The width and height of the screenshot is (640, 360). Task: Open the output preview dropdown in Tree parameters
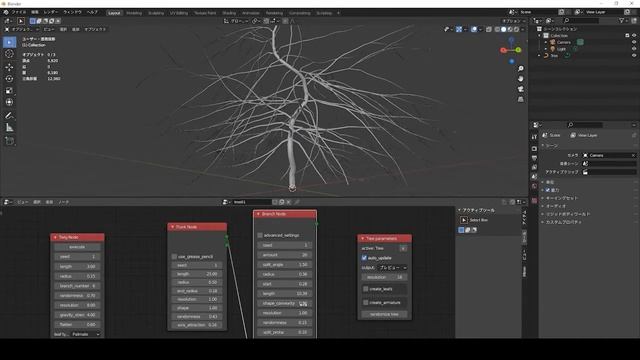pyautogui.click(x=392, y=268)
